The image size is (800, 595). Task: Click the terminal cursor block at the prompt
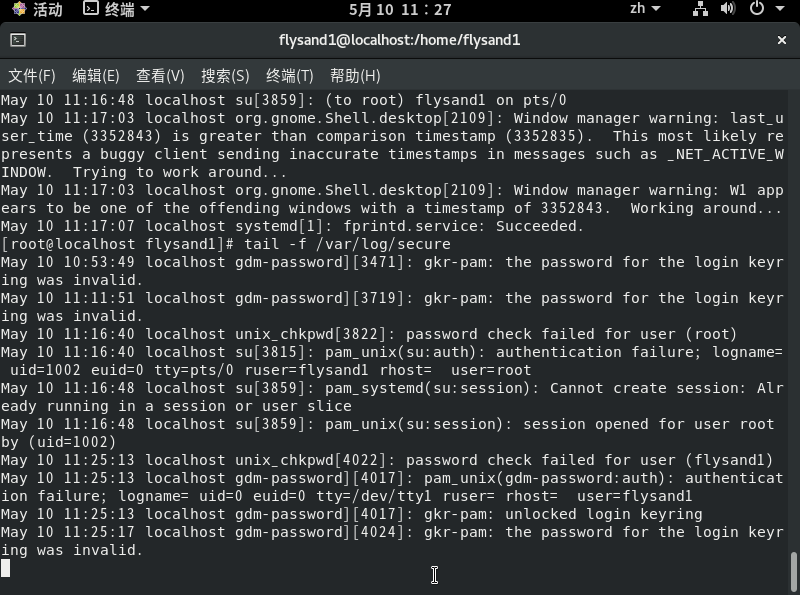(x=5, y=568)
